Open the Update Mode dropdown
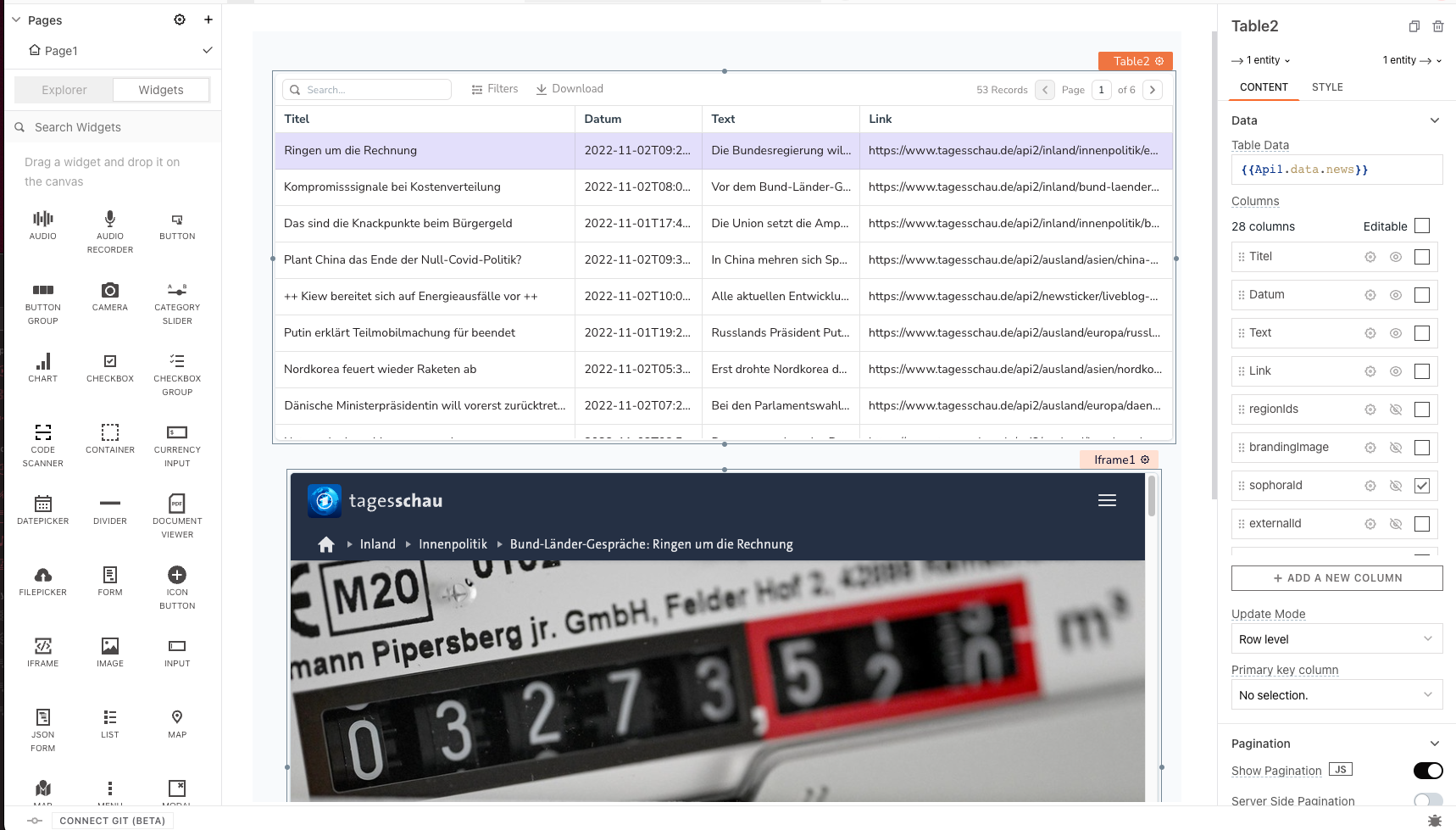 [x=1337, y=639]
